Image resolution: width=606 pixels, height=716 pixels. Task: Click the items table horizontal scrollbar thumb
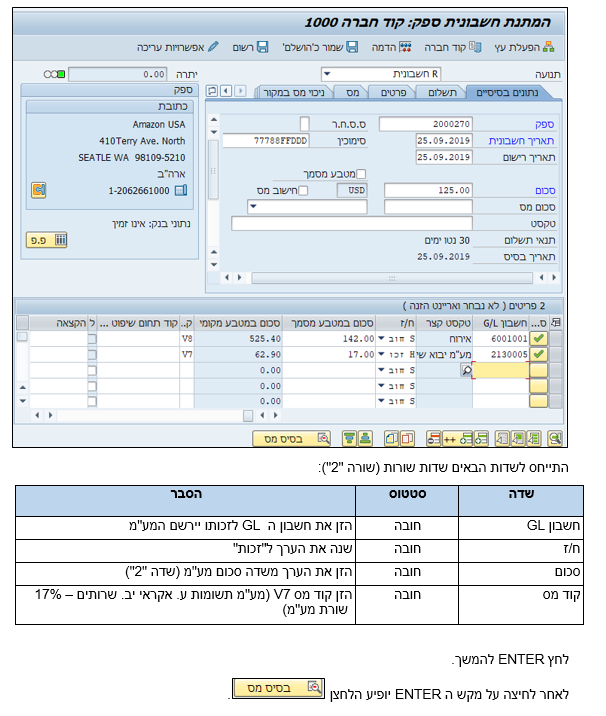pos(248,416)
